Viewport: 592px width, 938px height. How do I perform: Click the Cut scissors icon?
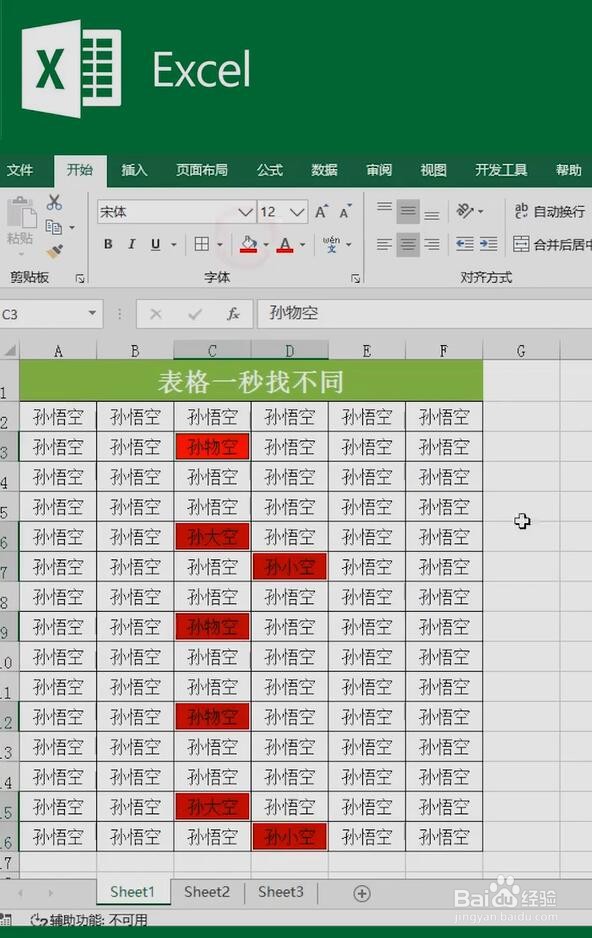pos(54,202)
